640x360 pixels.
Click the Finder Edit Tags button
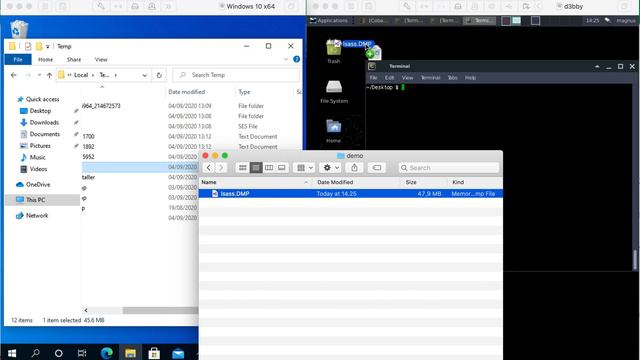(377, 168)
